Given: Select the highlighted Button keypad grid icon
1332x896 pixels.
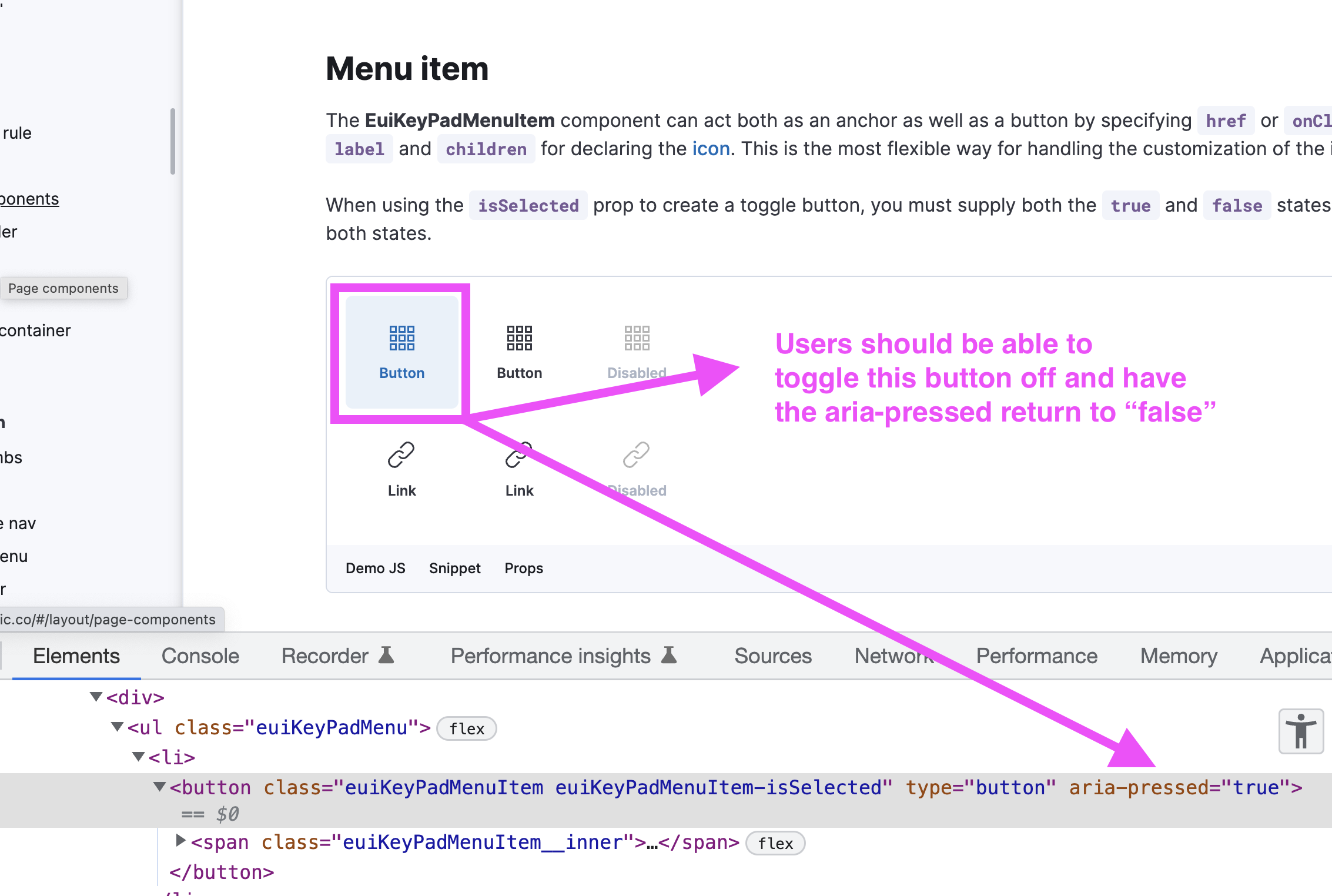Looking at the screenshot, I should [401, 337].
